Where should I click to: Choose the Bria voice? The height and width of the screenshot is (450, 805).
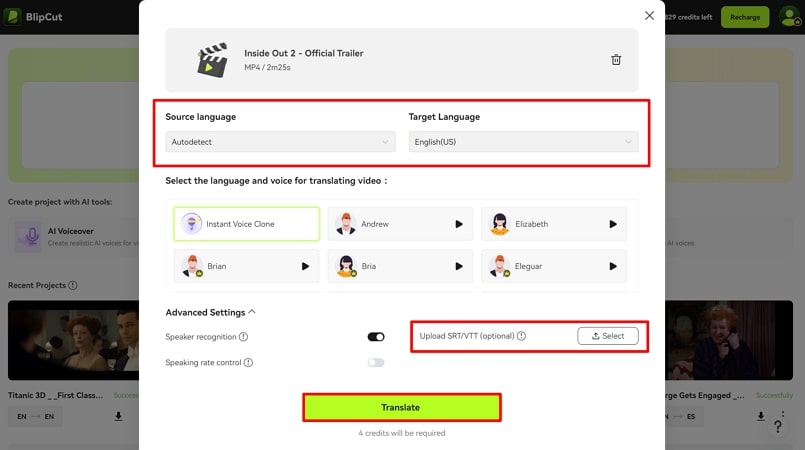click(400, 266)
